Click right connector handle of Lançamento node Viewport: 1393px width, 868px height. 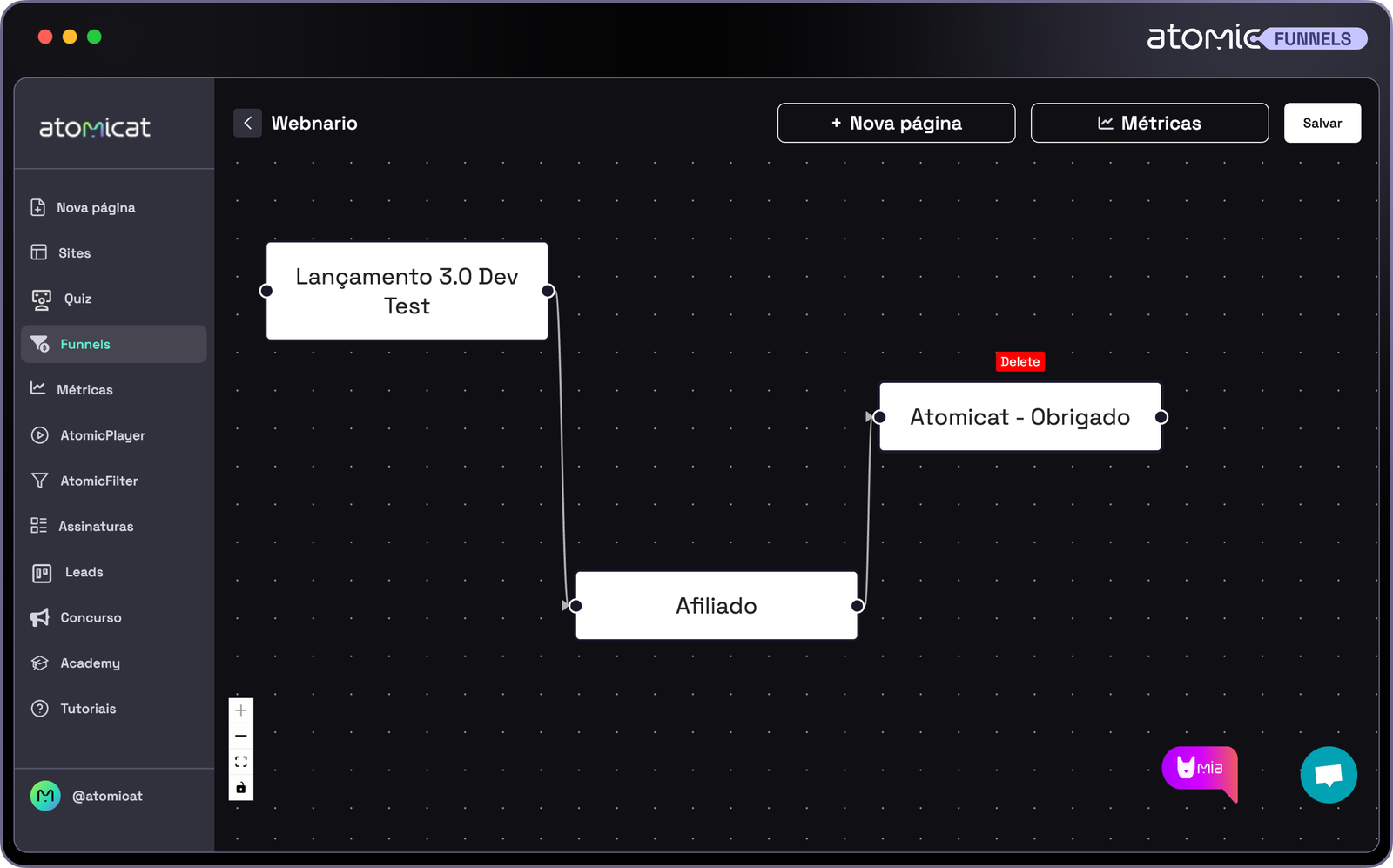[548, 291]
